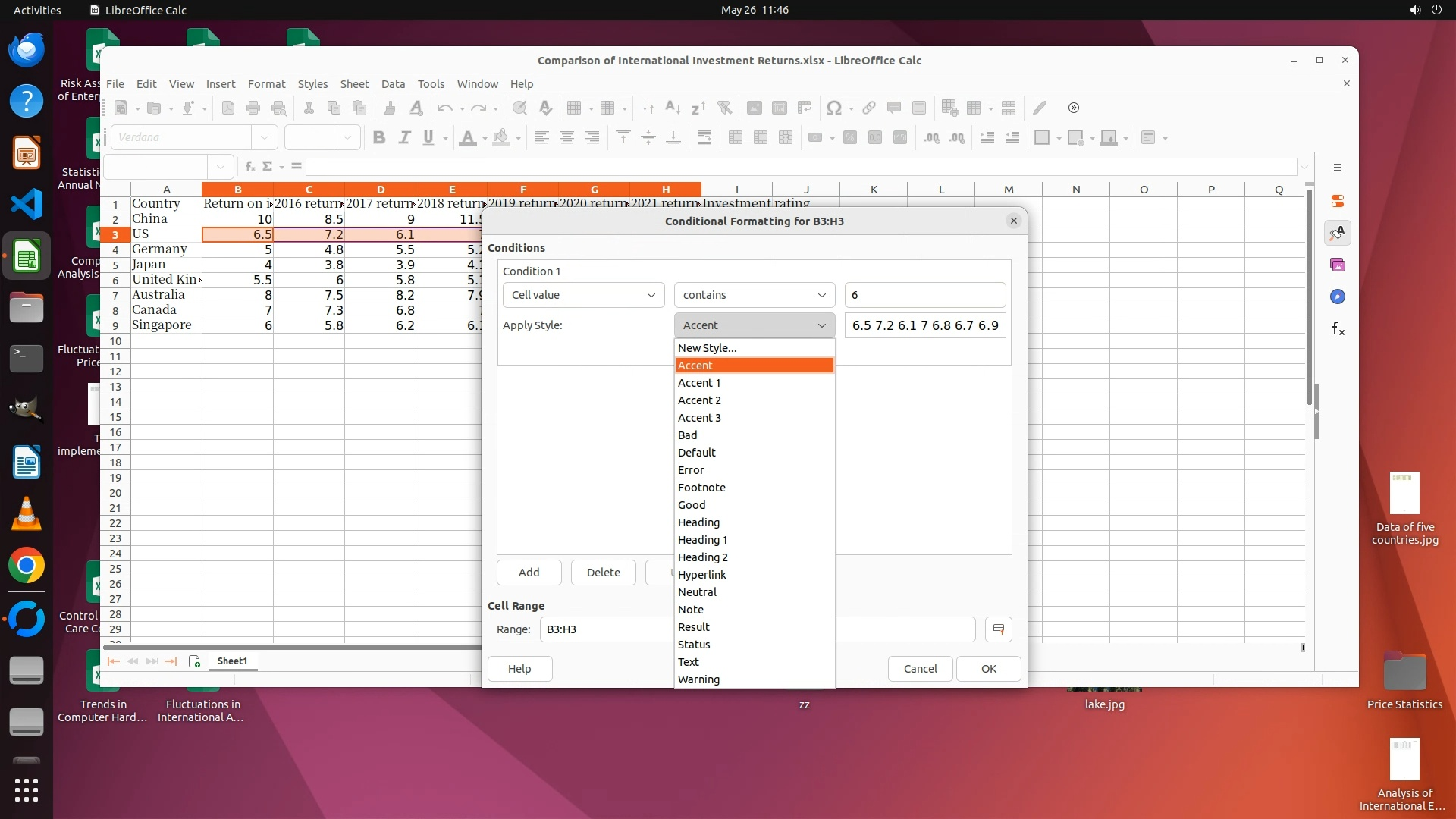The image size is (1456, 819).
Task: Expand the 'contains' operator dropdown
Action: (754, 295)
